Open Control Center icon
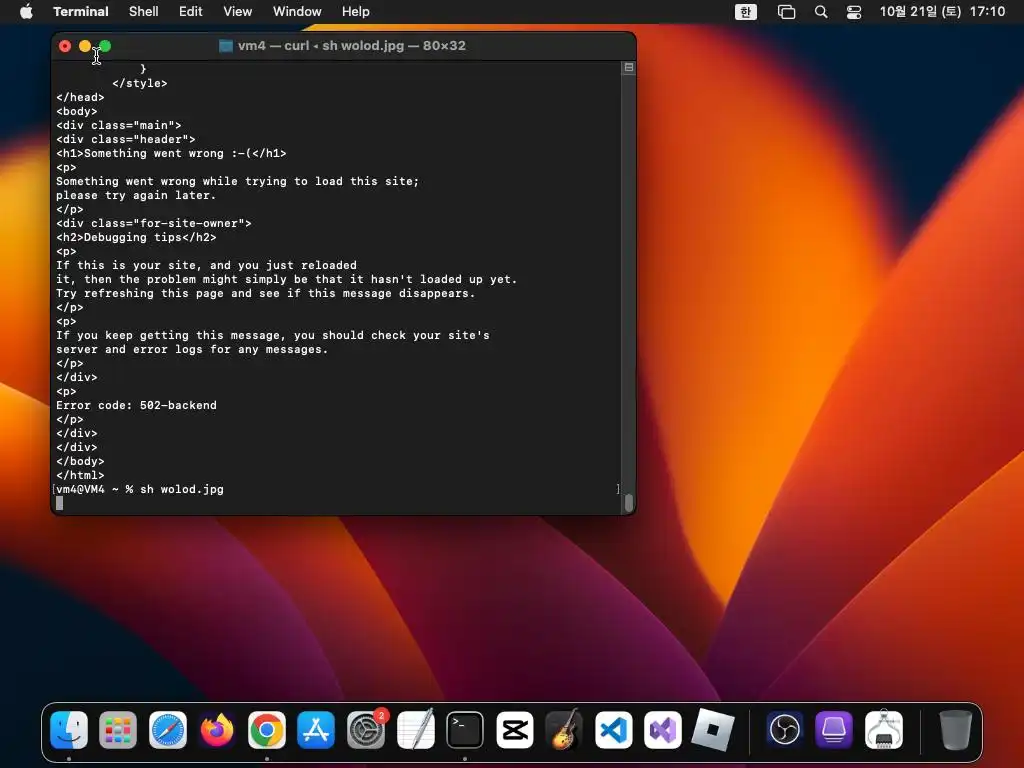 854,12
